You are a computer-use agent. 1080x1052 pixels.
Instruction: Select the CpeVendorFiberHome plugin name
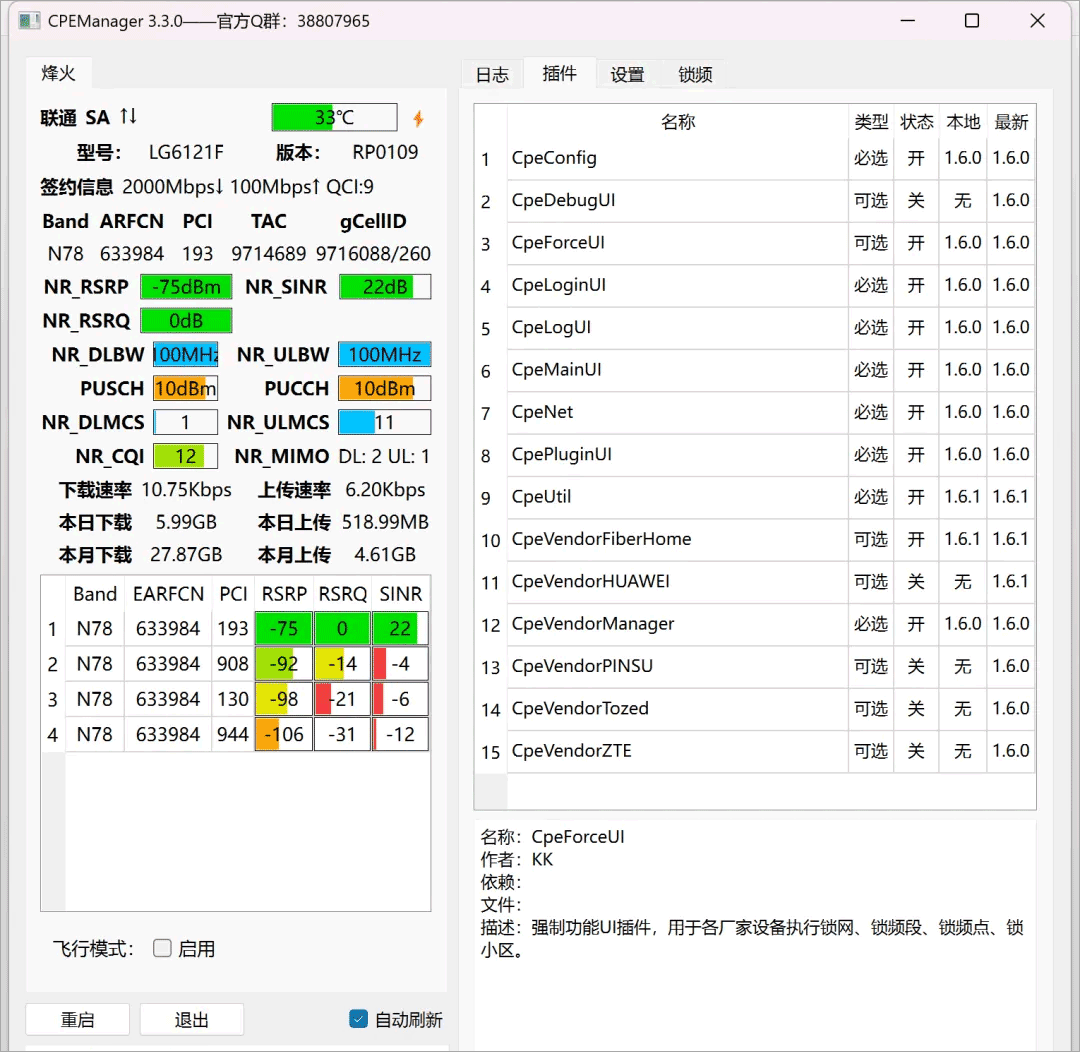tap(601, 539)
